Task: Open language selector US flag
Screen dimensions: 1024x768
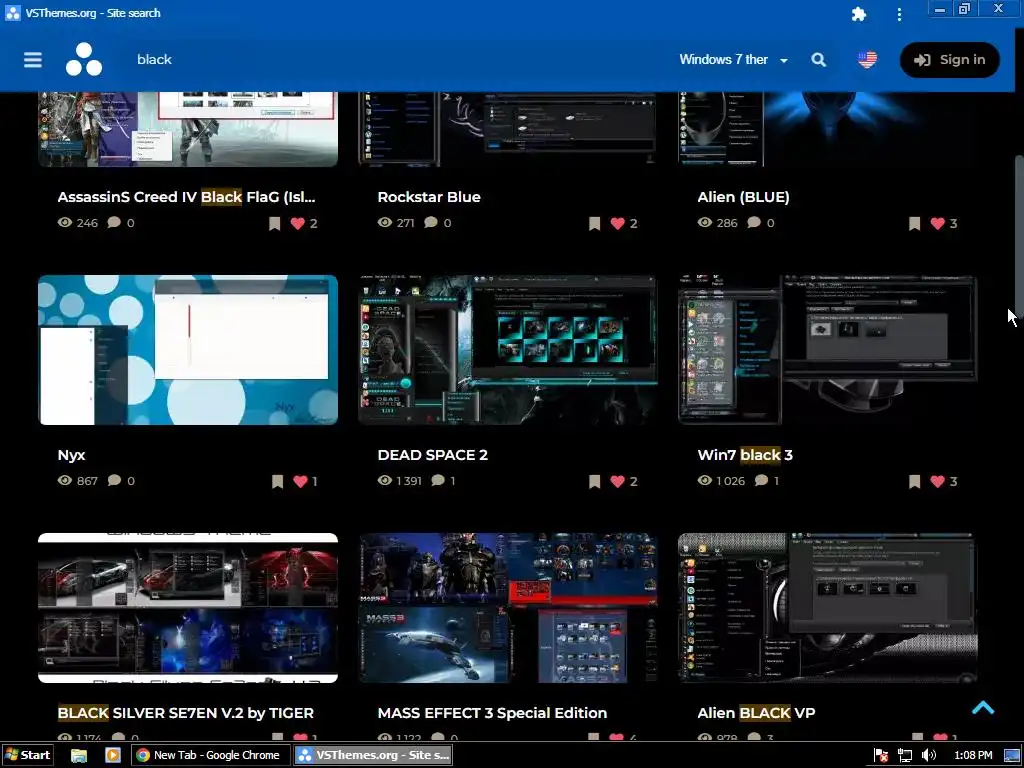Action: [867, 59]
